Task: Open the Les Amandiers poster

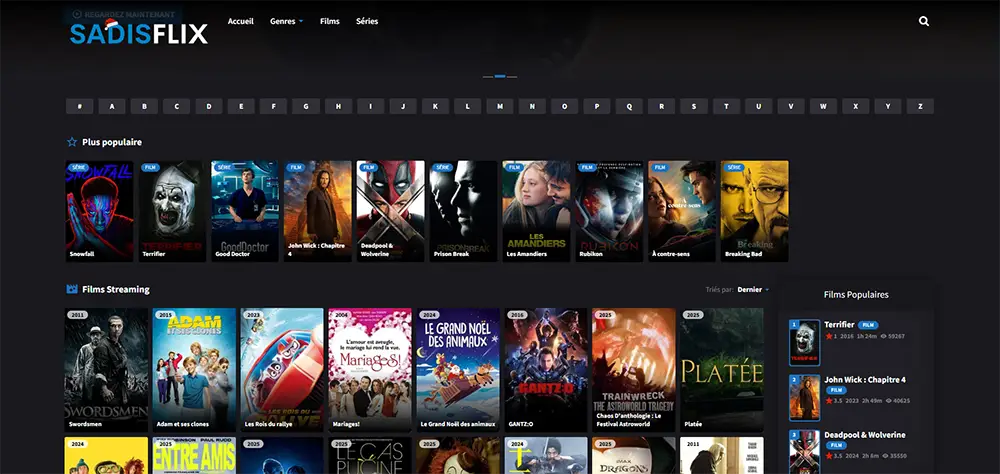Action: pos(536,211)
